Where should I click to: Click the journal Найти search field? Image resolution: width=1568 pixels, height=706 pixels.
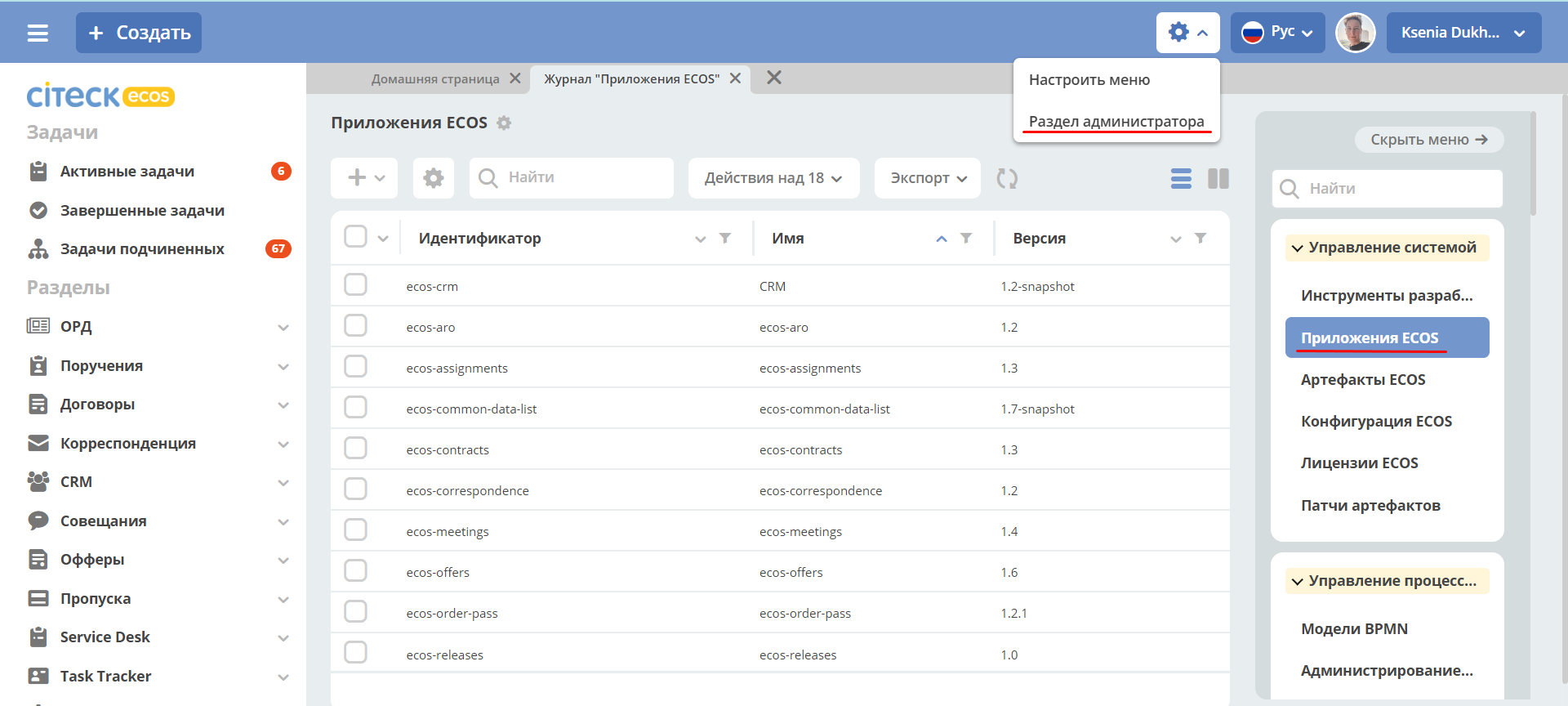tap(572, 178)
